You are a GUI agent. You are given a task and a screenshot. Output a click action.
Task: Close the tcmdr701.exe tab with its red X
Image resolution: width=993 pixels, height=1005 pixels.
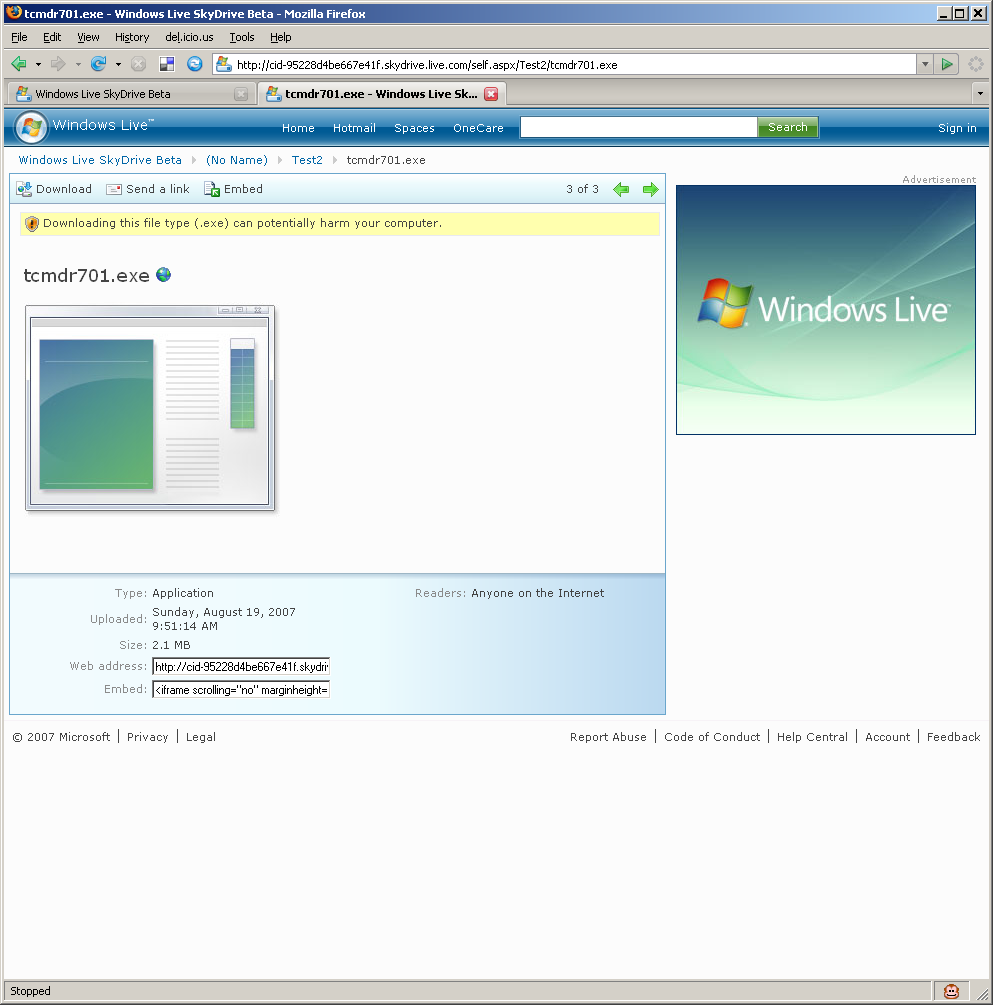(x=491, y=94)
